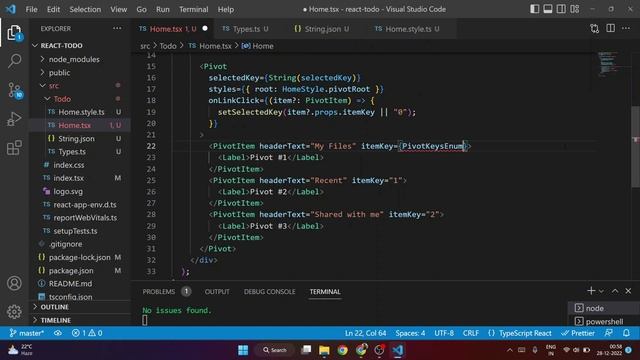The image size is (640, 360).
Task: Show the Debug Console panel tab
Action: pyautogui.click(x=269, y=291)
